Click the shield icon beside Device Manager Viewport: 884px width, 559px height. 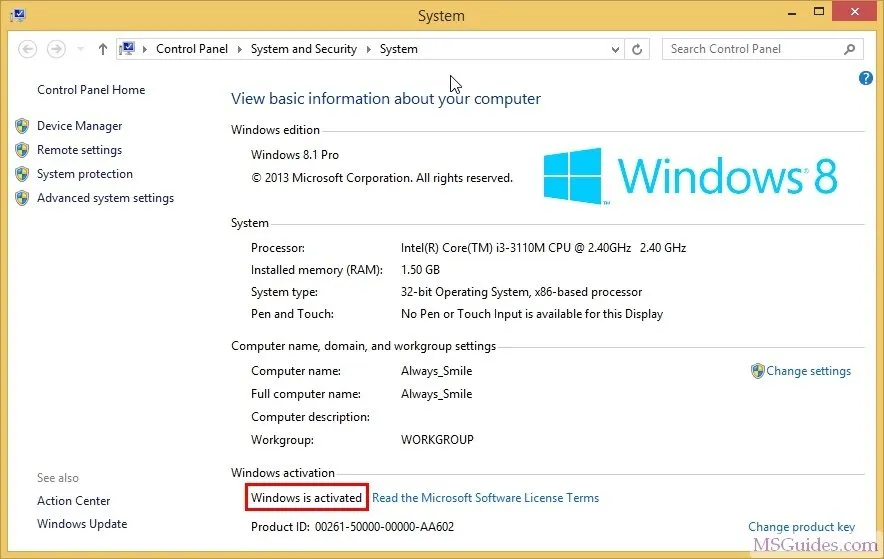point(22,126)
